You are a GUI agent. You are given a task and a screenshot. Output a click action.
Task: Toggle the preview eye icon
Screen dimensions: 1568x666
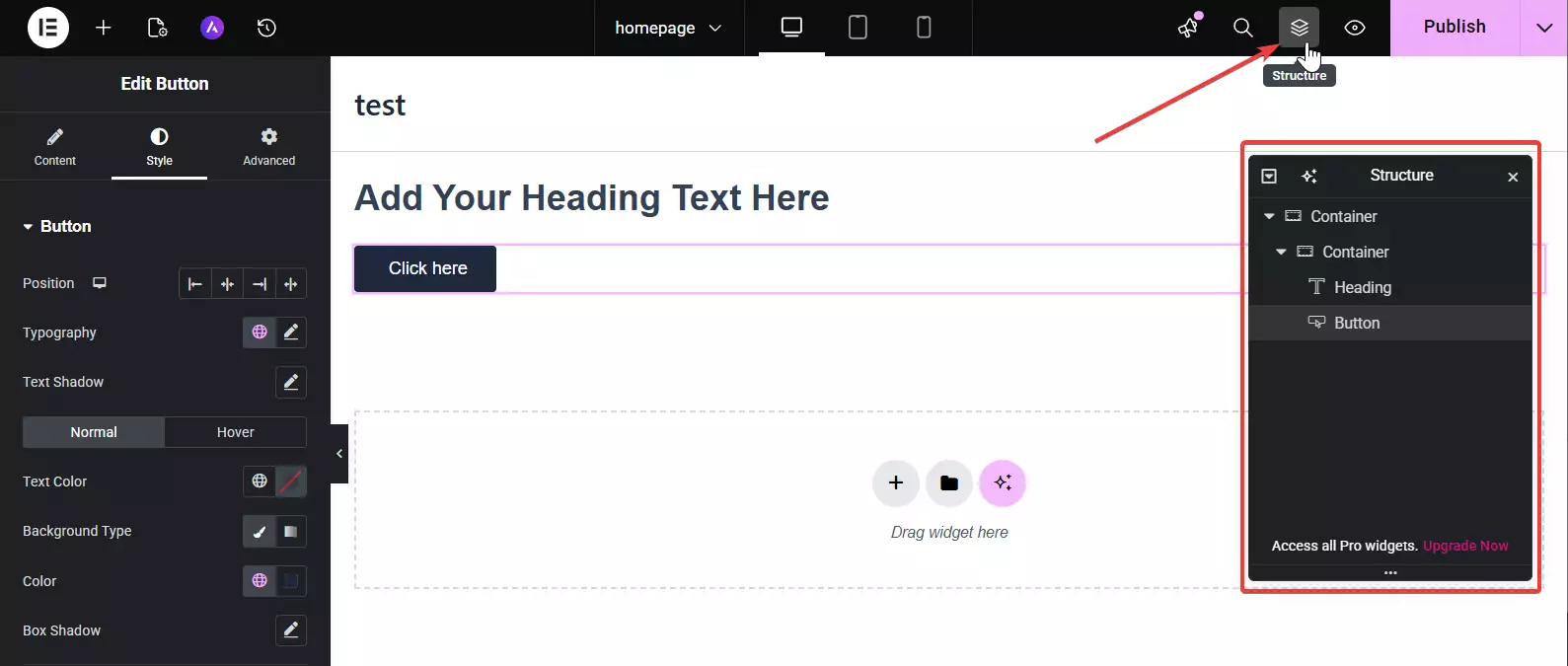tap(1355, 28)
